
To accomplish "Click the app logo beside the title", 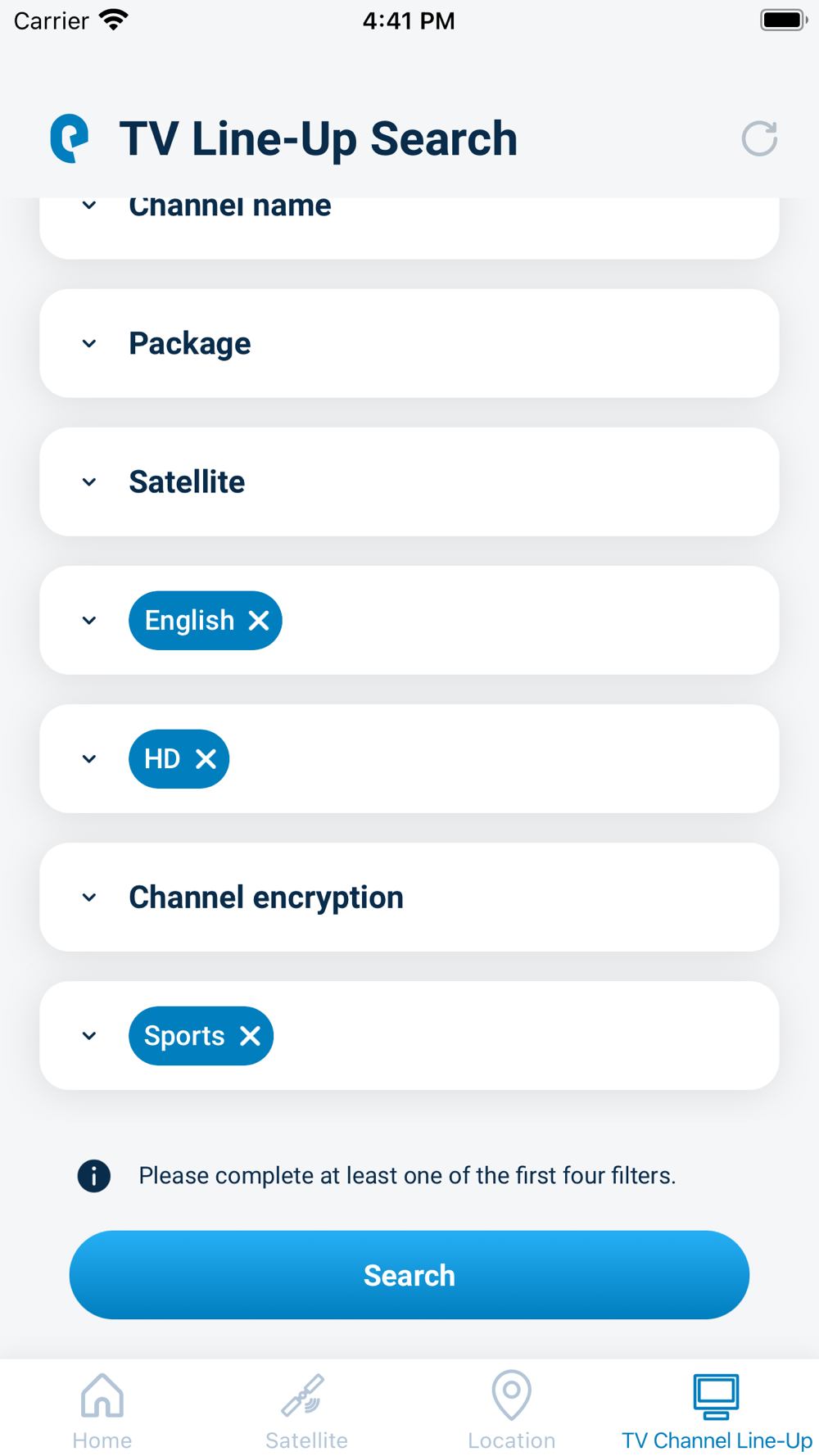I will pos(70,138).
